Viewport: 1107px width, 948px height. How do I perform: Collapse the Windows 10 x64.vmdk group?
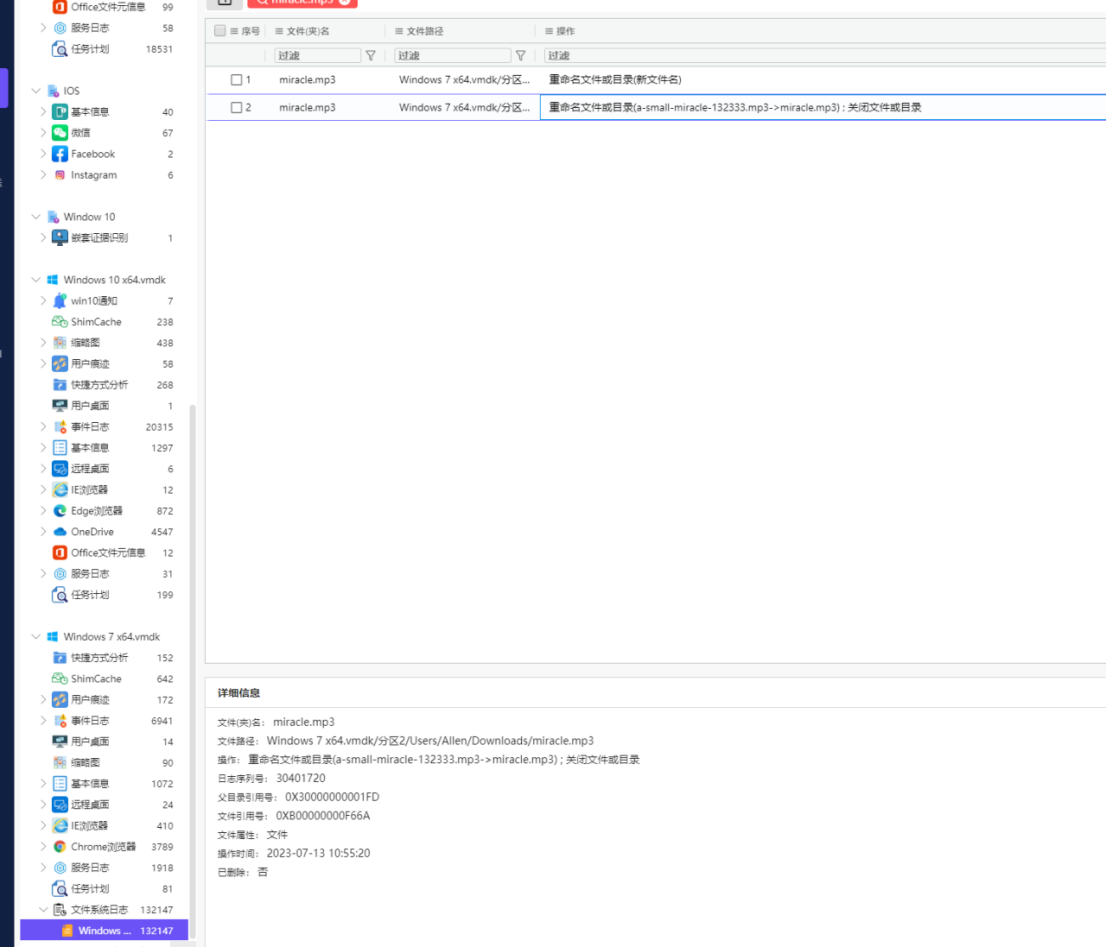[x=36, y=280]
